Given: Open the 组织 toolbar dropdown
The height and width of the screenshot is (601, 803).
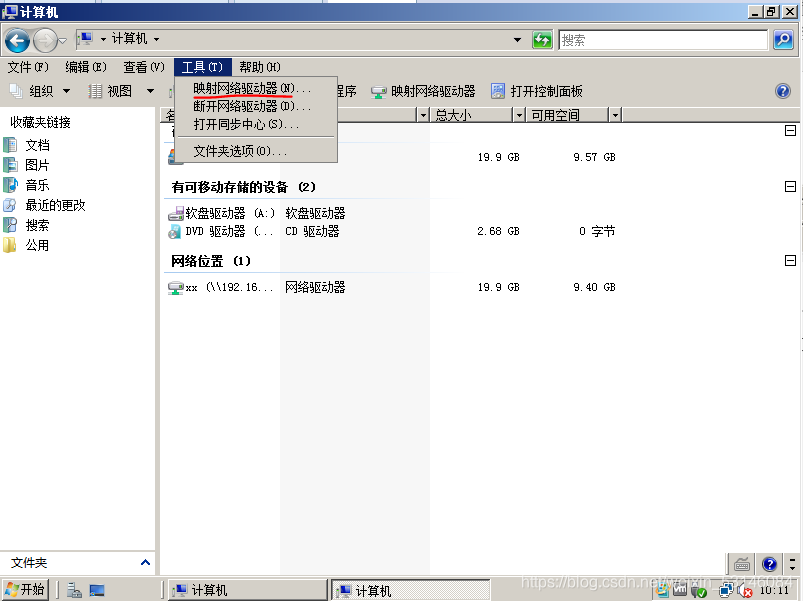Looking at the screenshot, I should [x=40, y=91].
